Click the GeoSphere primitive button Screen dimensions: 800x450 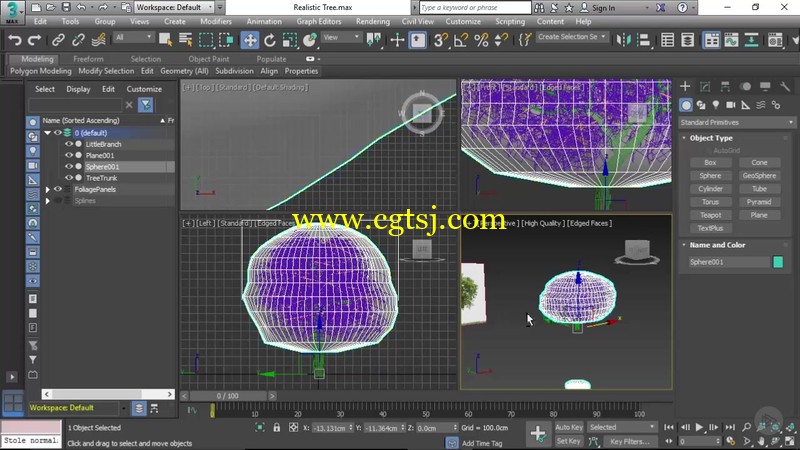pyautogui.click(x=759, y=176)
